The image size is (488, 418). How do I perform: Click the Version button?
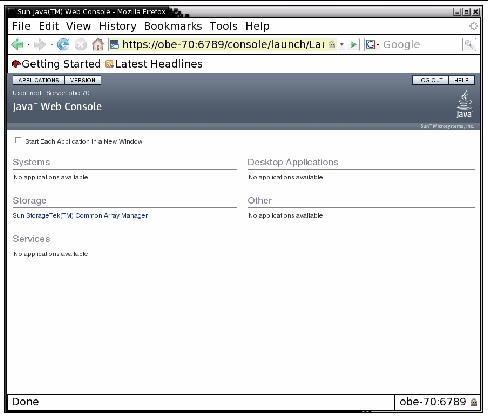pos(83,80)
